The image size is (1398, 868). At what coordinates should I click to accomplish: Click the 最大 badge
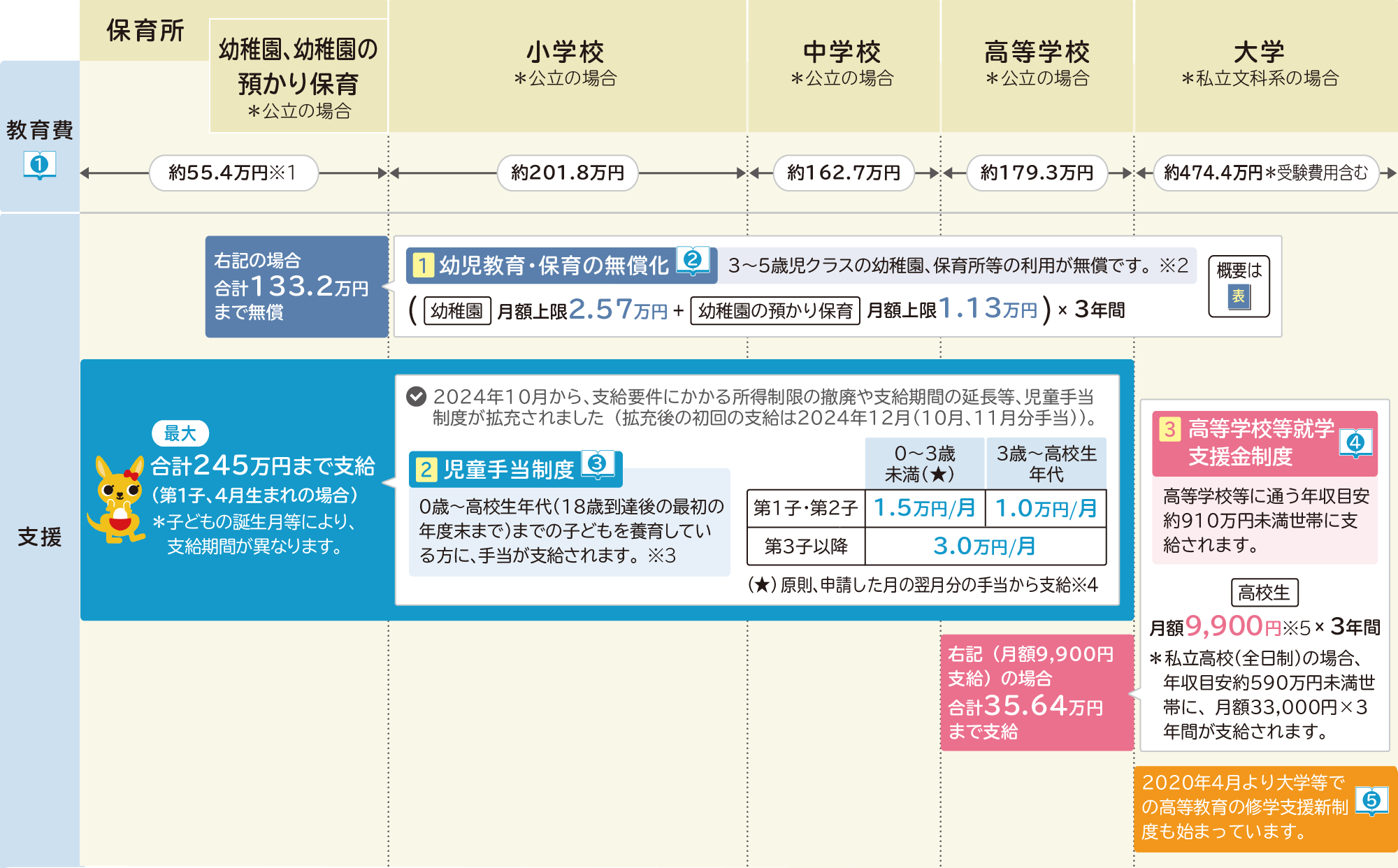[180, 433]
